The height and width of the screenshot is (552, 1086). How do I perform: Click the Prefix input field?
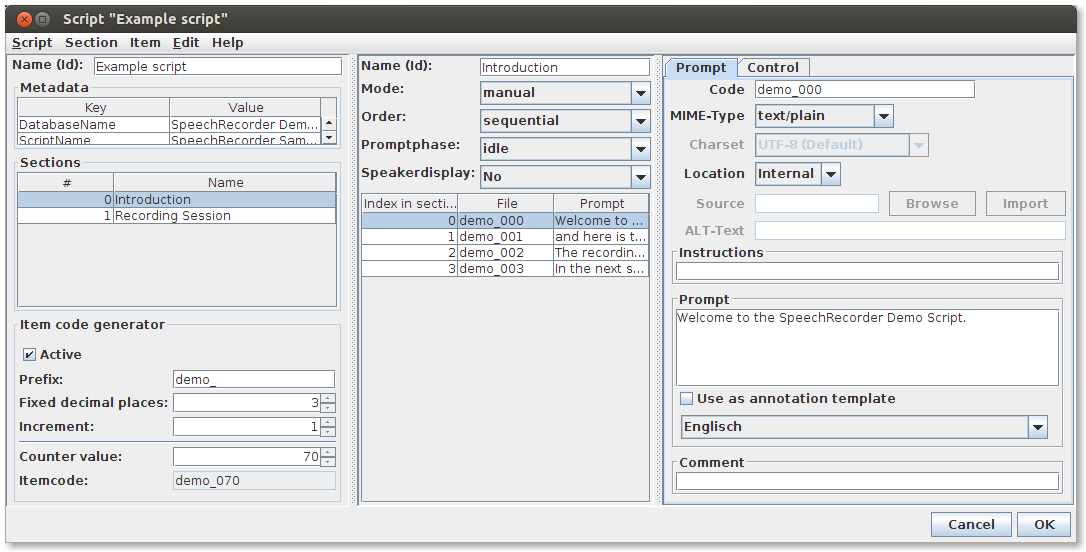point(254,380)
